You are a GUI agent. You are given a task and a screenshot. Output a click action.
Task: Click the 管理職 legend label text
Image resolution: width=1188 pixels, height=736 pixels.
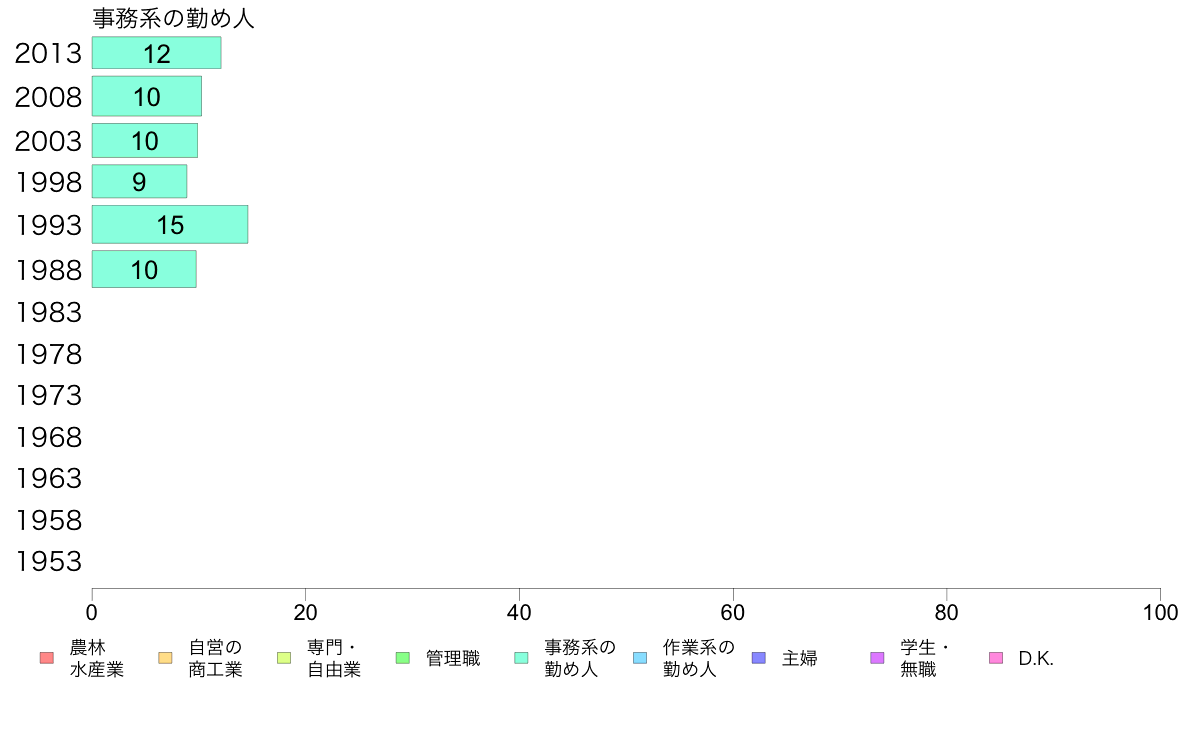coord(453,658)
